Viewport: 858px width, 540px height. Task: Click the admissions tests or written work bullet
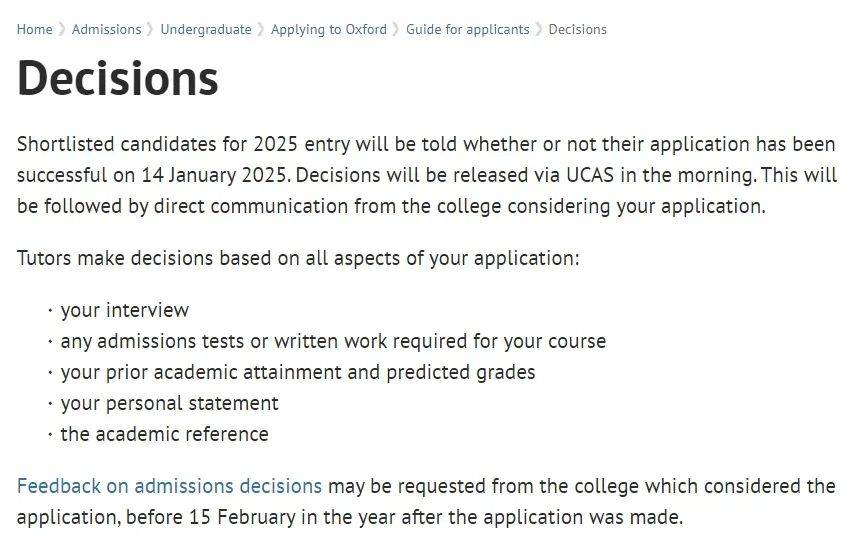(333, 341)
